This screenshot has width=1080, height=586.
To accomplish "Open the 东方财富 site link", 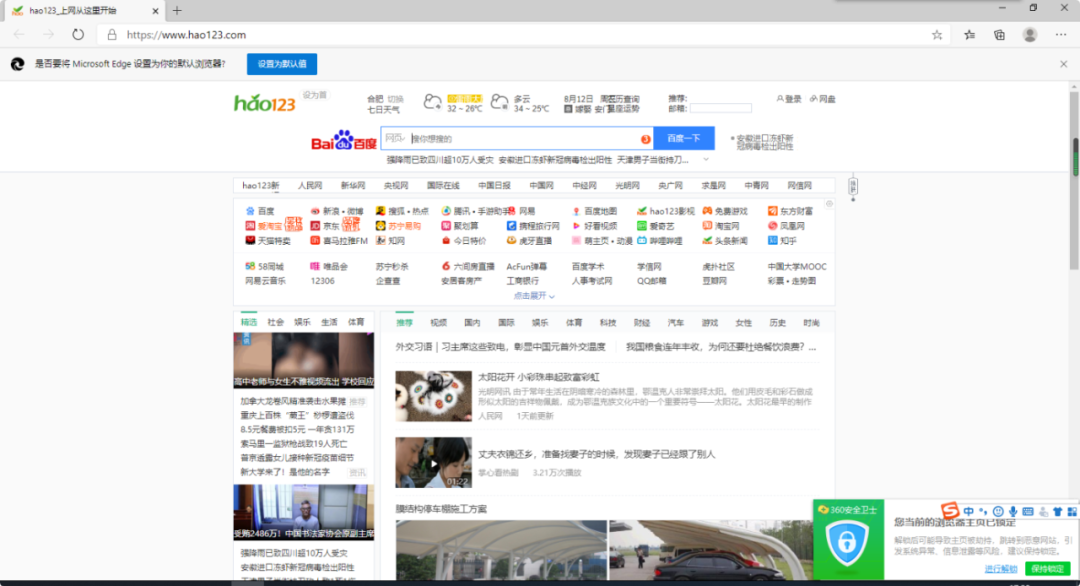I will click(x=791, y=211).
